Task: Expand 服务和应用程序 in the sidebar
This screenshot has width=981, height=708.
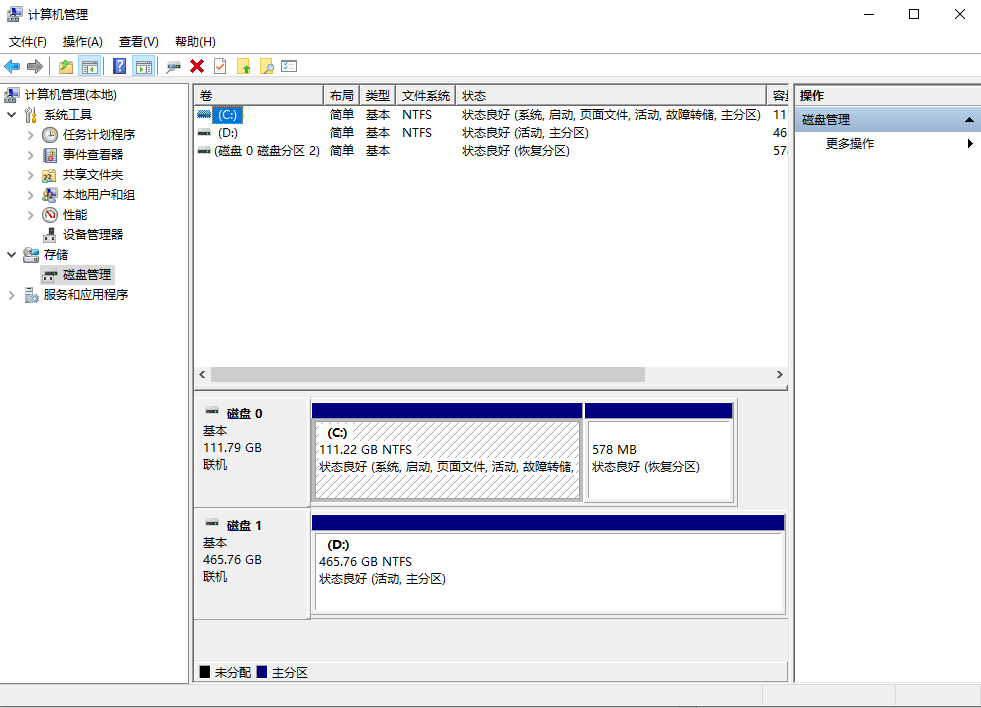Action: (10, 294)
